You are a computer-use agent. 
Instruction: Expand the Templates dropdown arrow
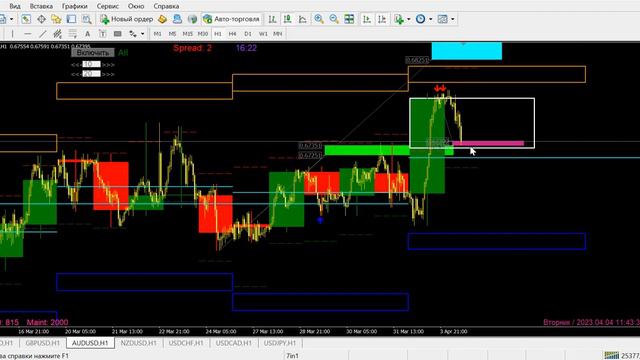coord(453,19)
